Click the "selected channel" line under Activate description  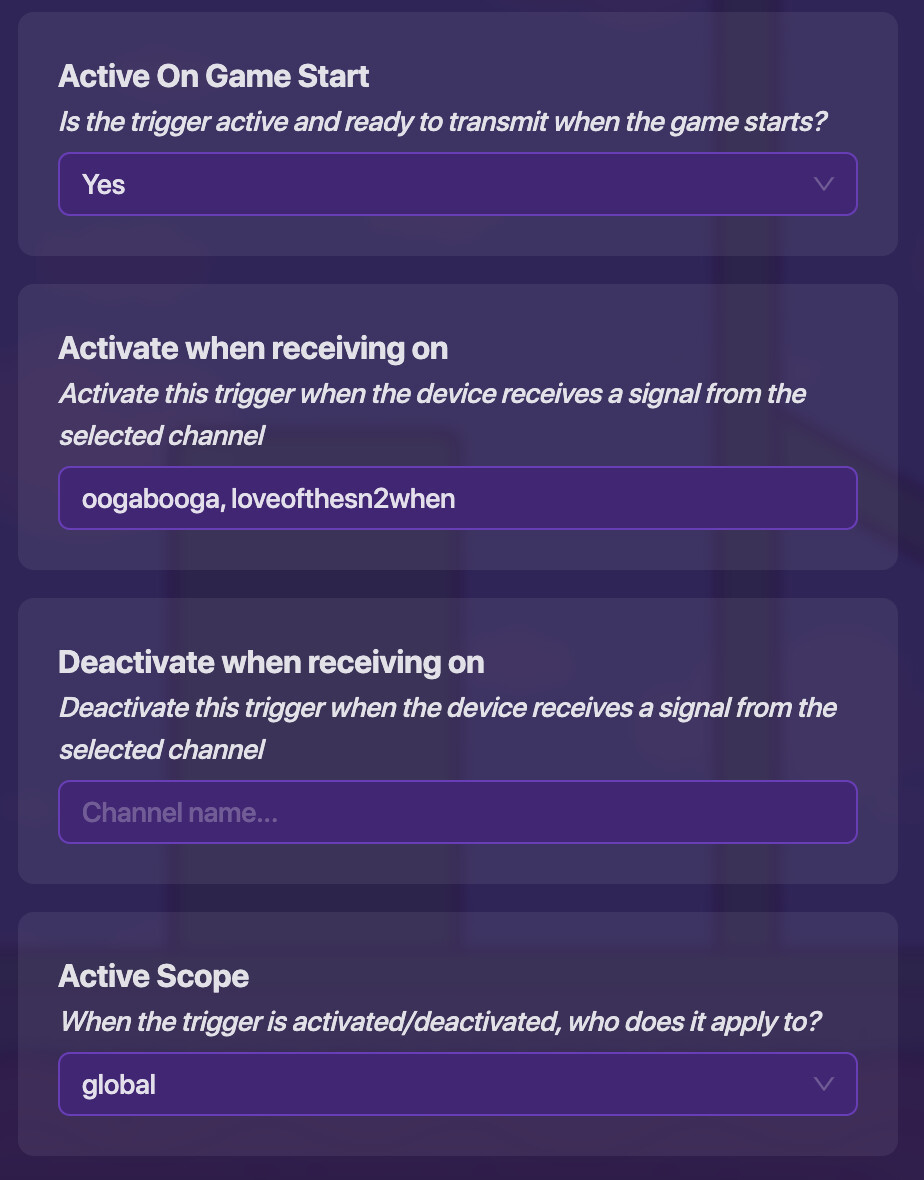(x=161, y=436)
